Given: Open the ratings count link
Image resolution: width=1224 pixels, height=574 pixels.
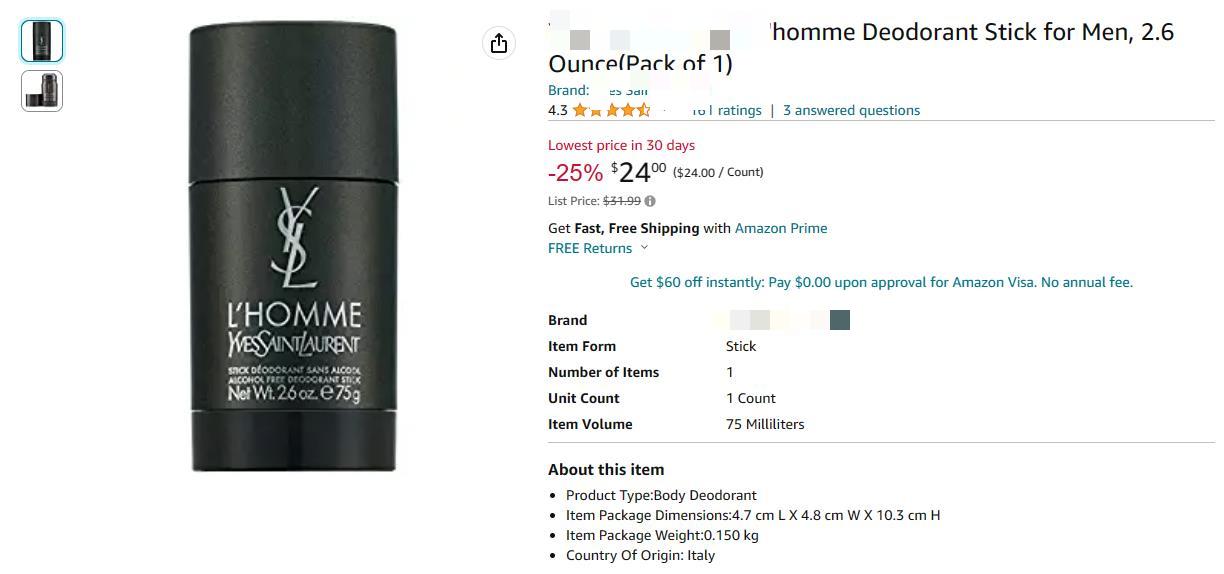Looking at the screenshot, I should [726, 110].
